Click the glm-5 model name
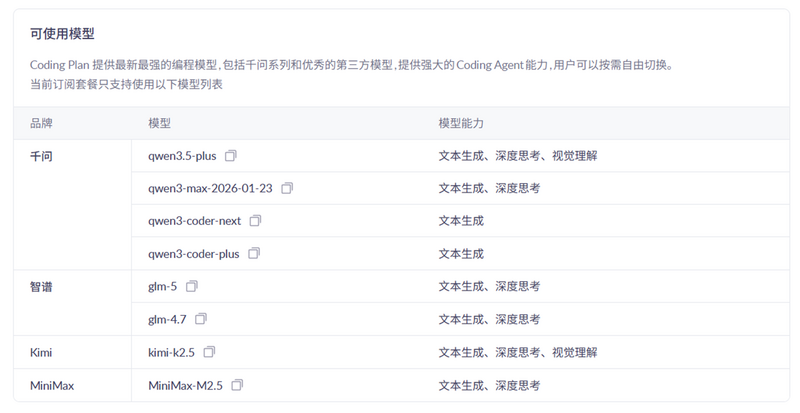Screen dimensions: 800x413 point(163,286)
